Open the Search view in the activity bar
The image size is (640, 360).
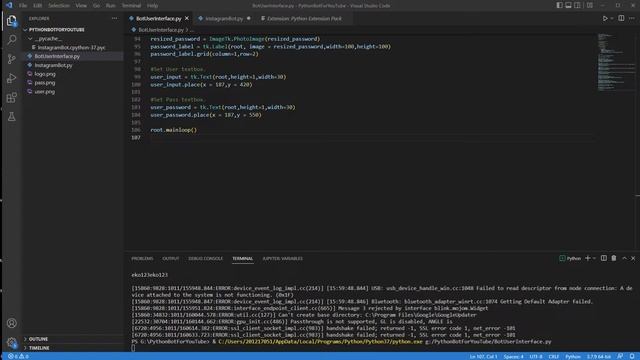click(x=11, y=40)
